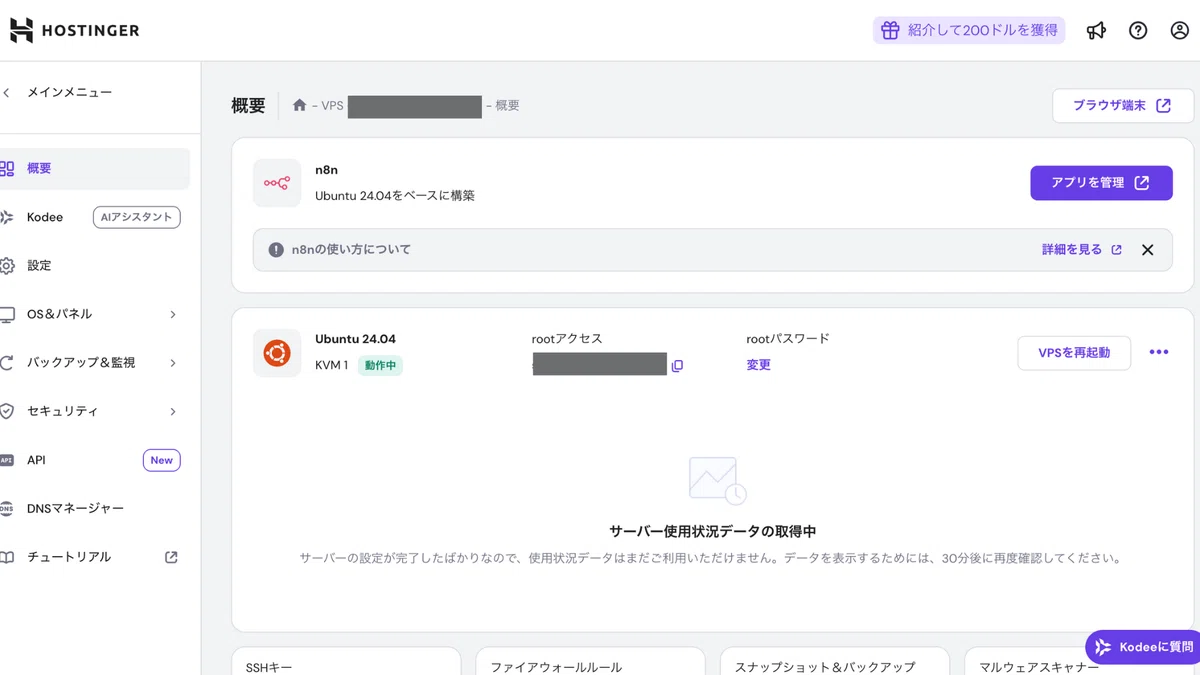
Task: Click the DNS sidebar icon
Action: (6, 508)
